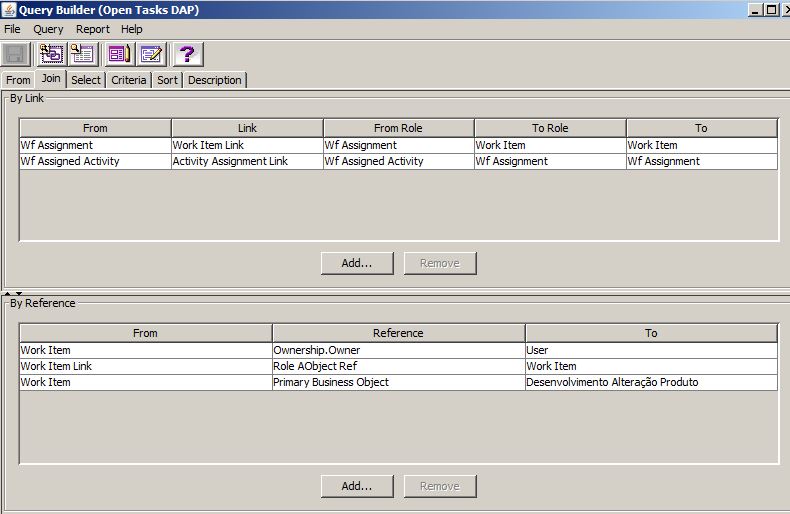Select Work Item in the Ownership.Owner row
Screen dimensions: 790x514
[146, 350]
